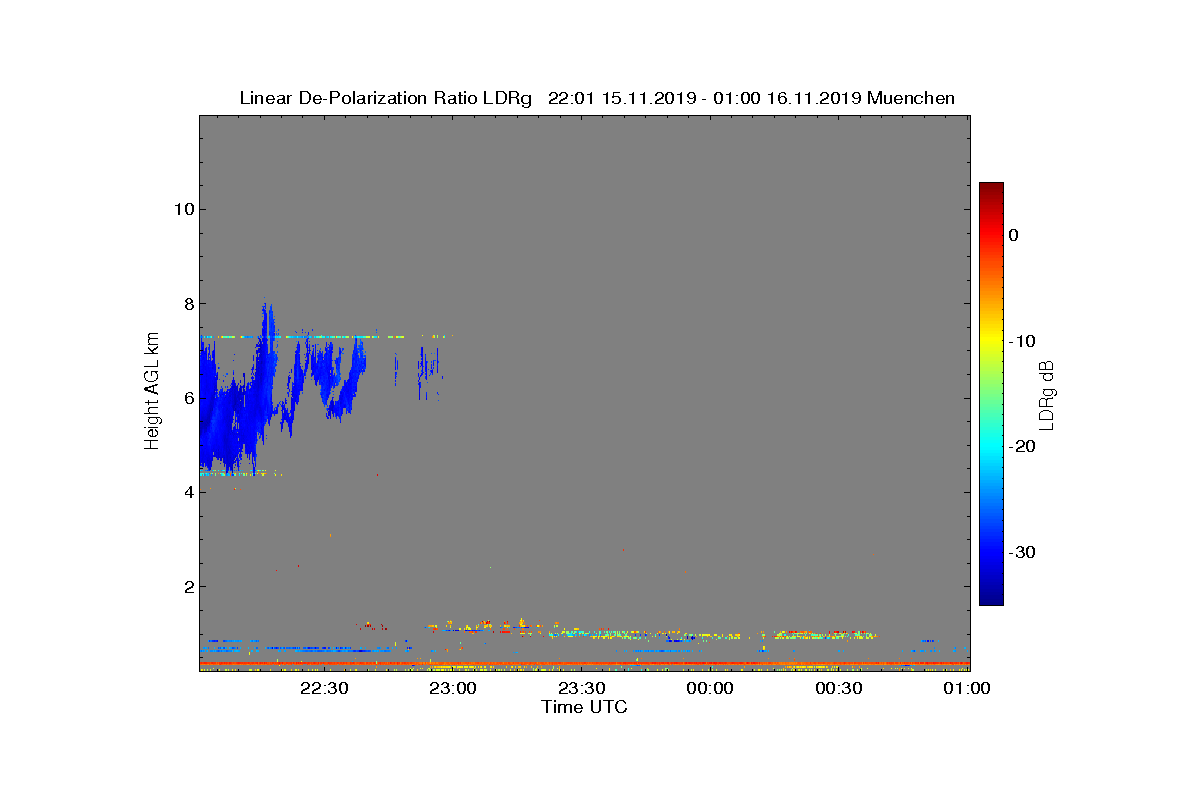Click the 01:00 time tick label
The height and width of the screenshot is (800, 1200).
click(x=967, y=688)
